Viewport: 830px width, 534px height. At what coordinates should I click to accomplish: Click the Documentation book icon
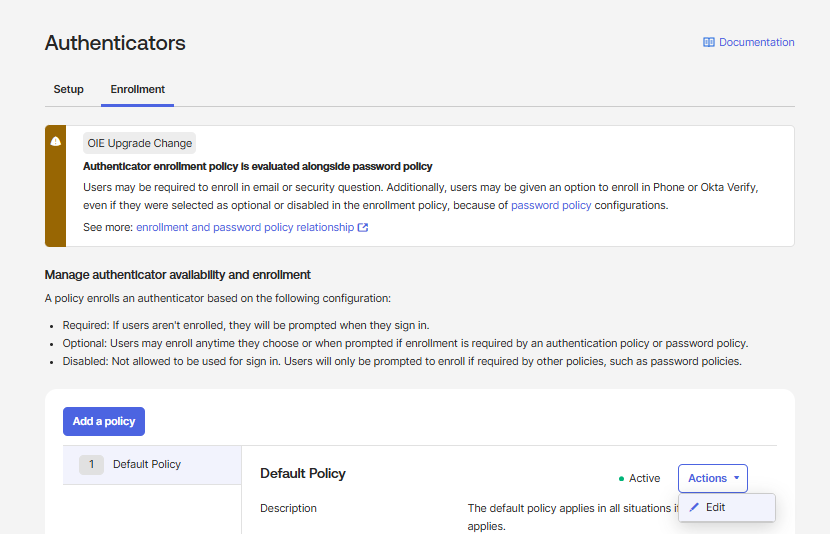pos(709,42)
